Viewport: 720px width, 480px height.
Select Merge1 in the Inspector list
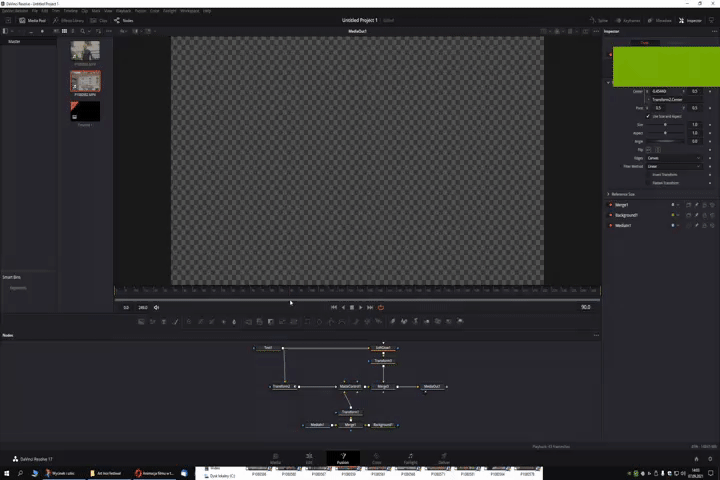622,205
